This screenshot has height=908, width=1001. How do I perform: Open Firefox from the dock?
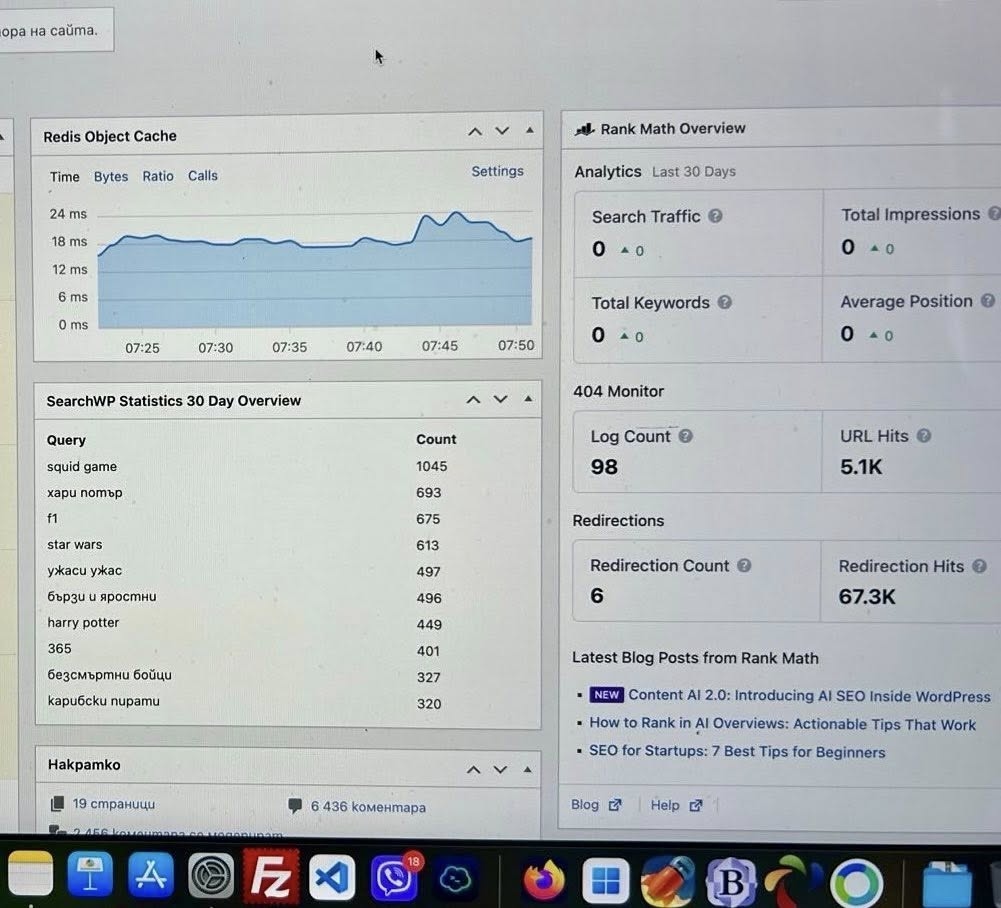click(544, 880)
